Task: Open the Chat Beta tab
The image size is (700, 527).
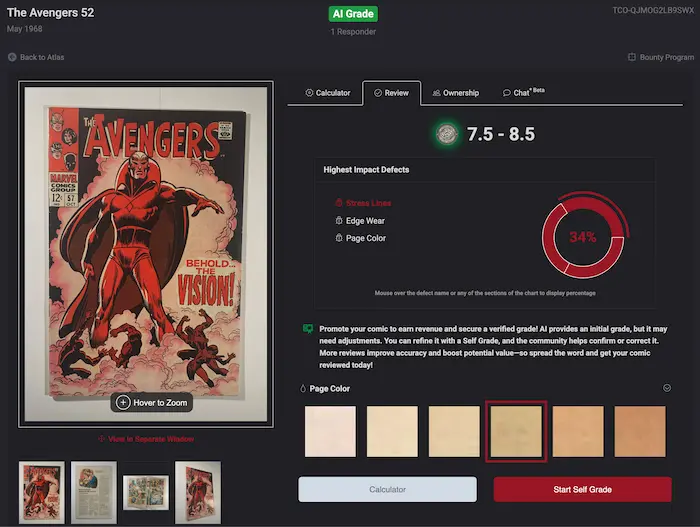Action: (x=523, y=93)
